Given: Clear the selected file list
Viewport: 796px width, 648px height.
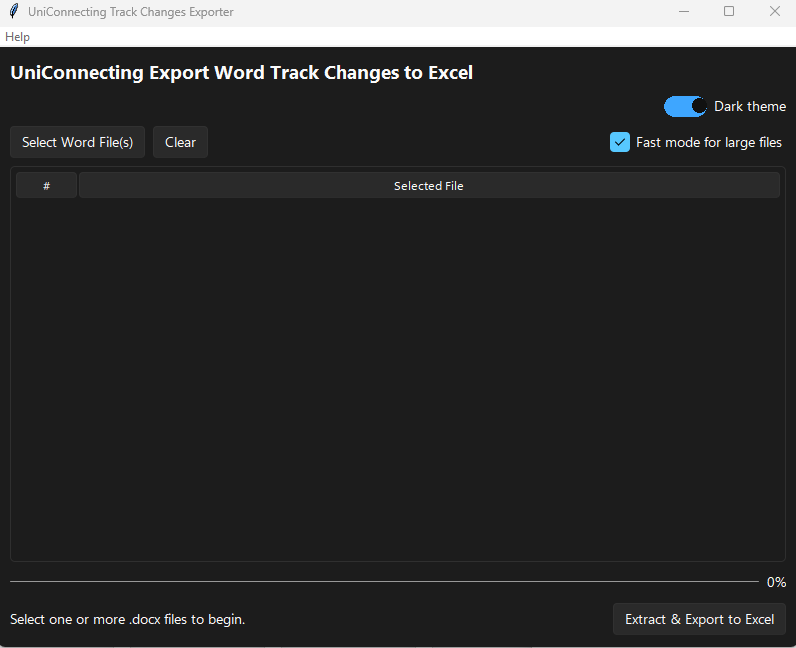Looking at the screenshot, I should tap(180, 142).
